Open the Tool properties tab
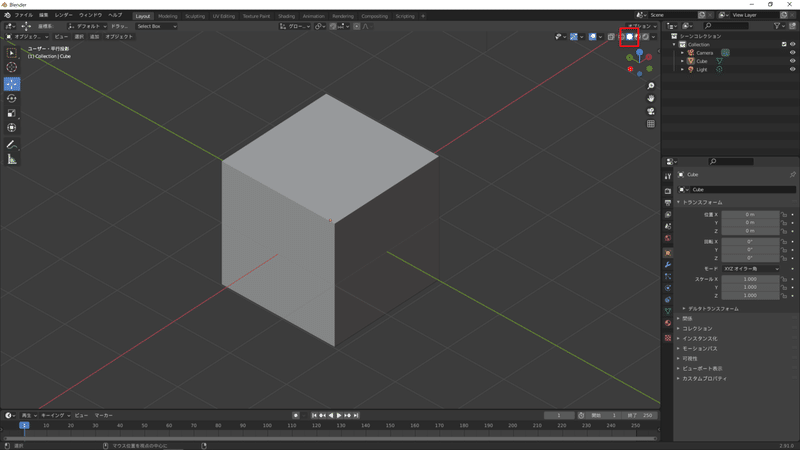This screenshot has height=450, width=800. [x=668, y=177]
